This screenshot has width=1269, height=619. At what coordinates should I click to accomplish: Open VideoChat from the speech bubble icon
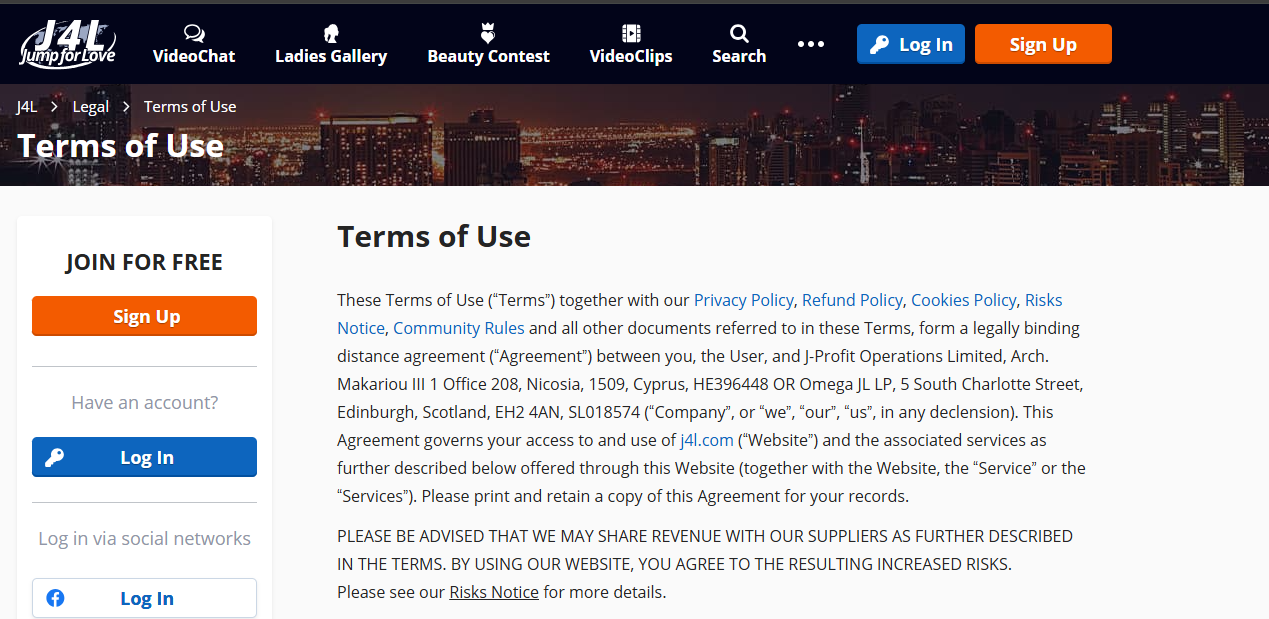[x=194, y=33]
